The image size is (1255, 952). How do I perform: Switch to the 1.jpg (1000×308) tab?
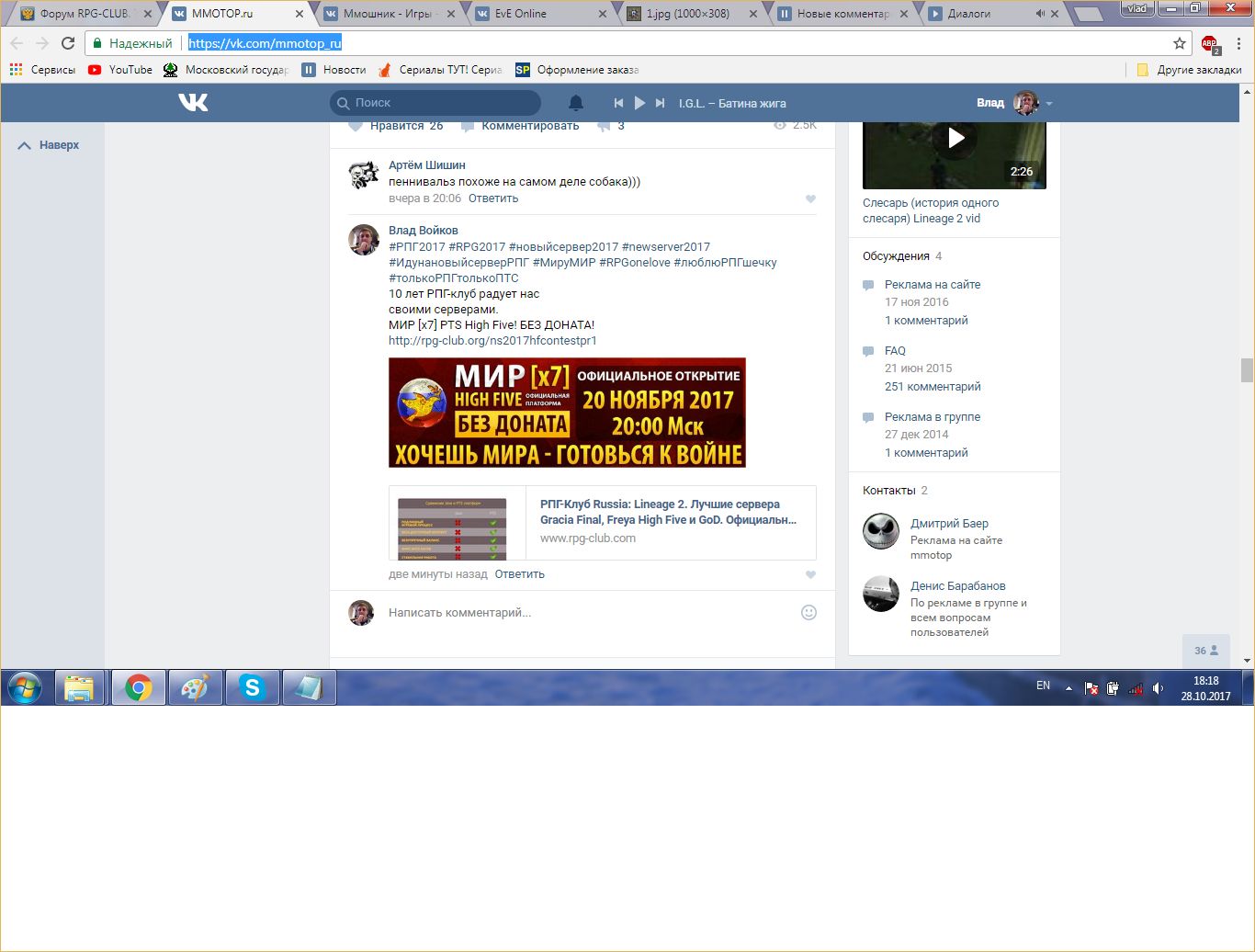point(692,14)
